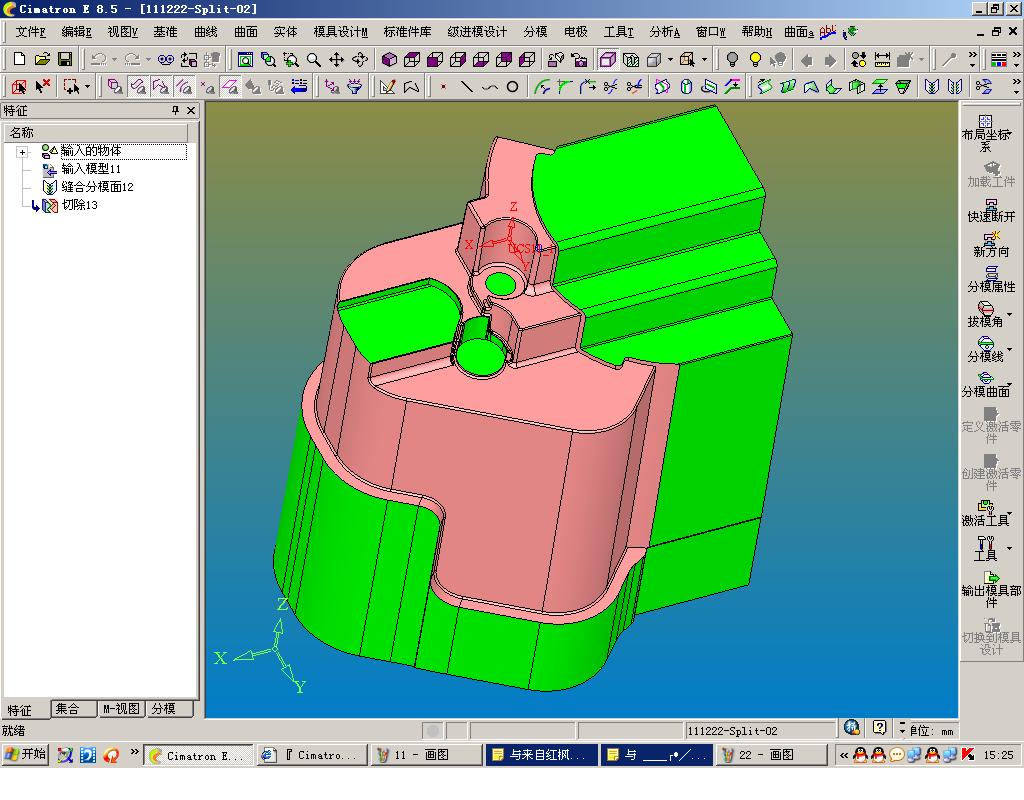Viewport: 1024px width, 800px height.
Task: Pin the 特征 panel with the pushpin
Action: (175, 110)
